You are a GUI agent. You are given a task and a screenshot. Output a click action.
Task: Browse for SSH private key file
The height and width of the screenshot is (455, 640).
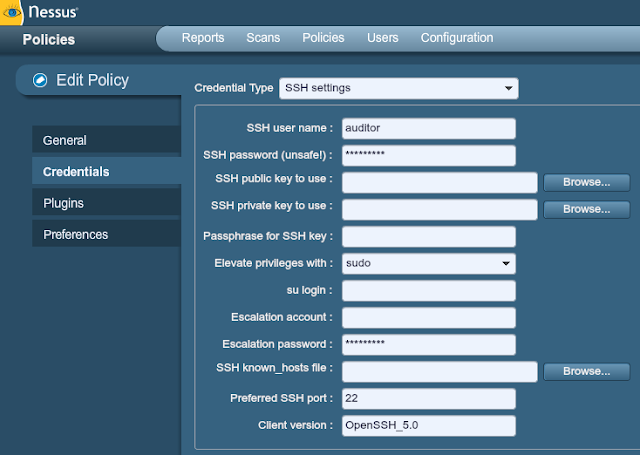point(587,209)
